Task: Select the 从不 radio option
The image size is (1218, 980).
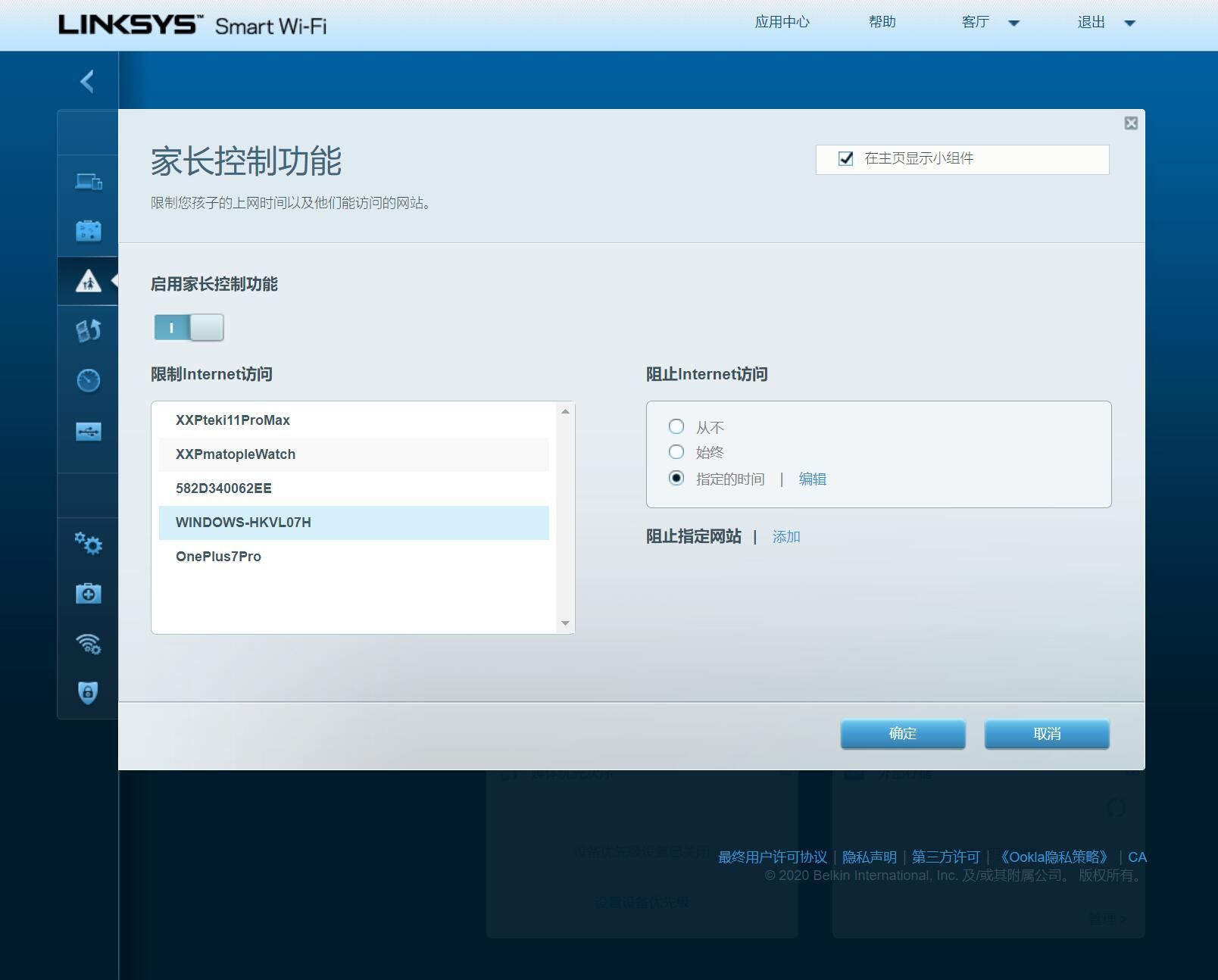Action: [676, 426]
